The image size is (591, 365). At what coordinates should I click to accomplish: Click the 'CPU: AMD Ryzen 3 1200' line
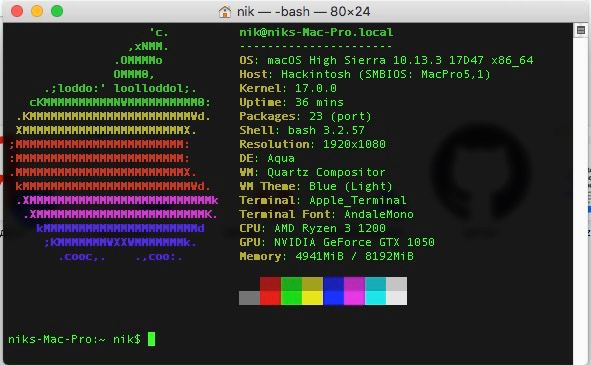point(312,228)
